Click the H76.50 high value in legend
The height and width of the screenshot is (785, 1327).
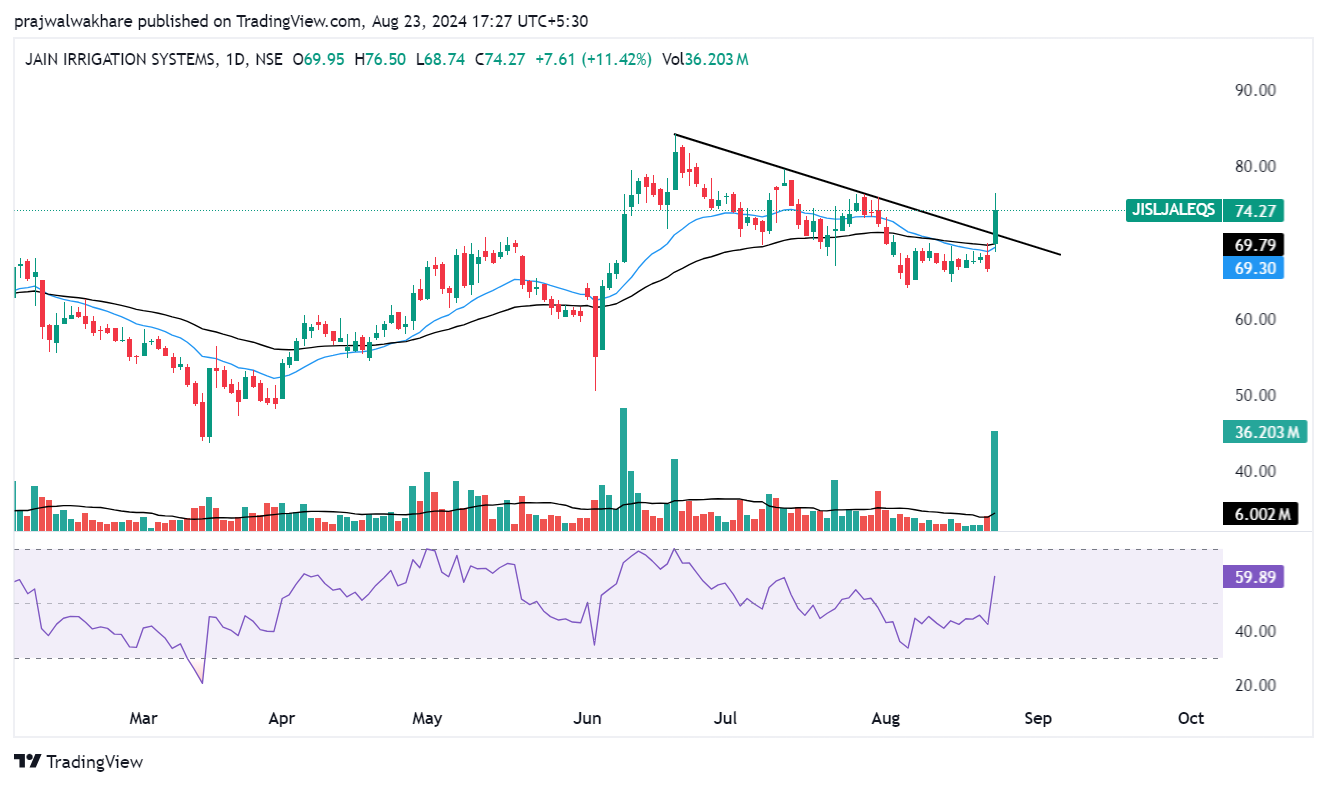[379, 60]
